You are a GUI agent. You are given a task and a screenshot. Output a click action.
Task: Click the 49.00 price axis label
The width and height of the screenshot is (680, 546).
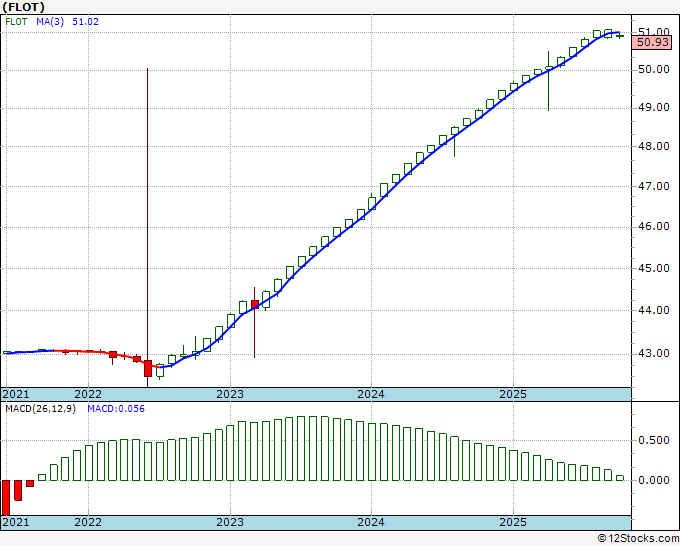(654, 108)
